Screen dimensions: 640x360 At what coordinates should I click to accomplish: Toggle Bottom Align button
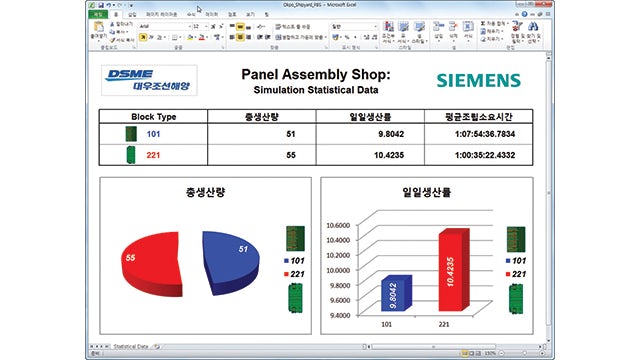248,27
